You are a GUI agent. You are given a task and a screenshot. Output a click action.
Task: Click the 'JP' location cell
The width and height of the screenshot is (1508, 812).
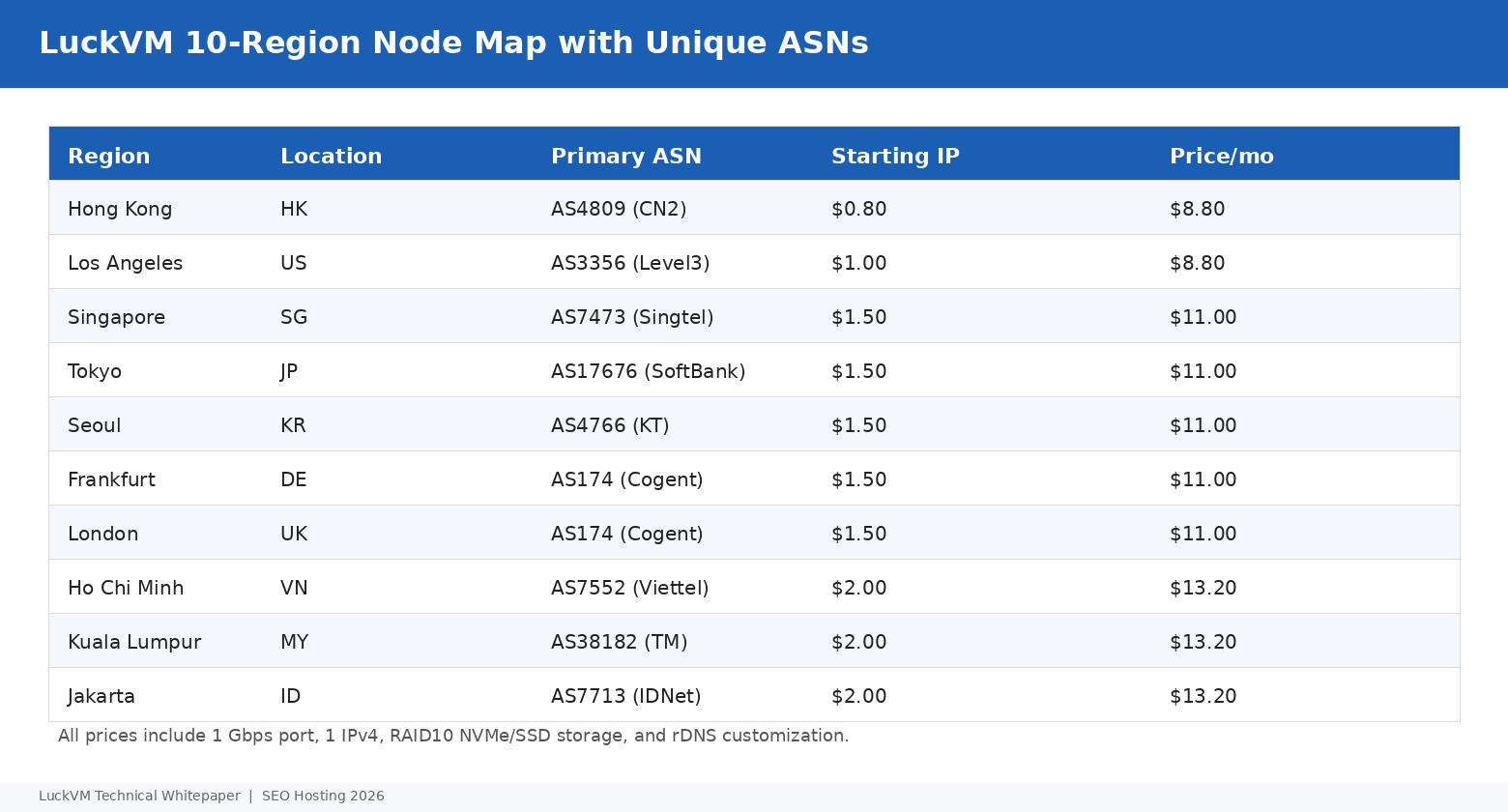click(289, 371)
